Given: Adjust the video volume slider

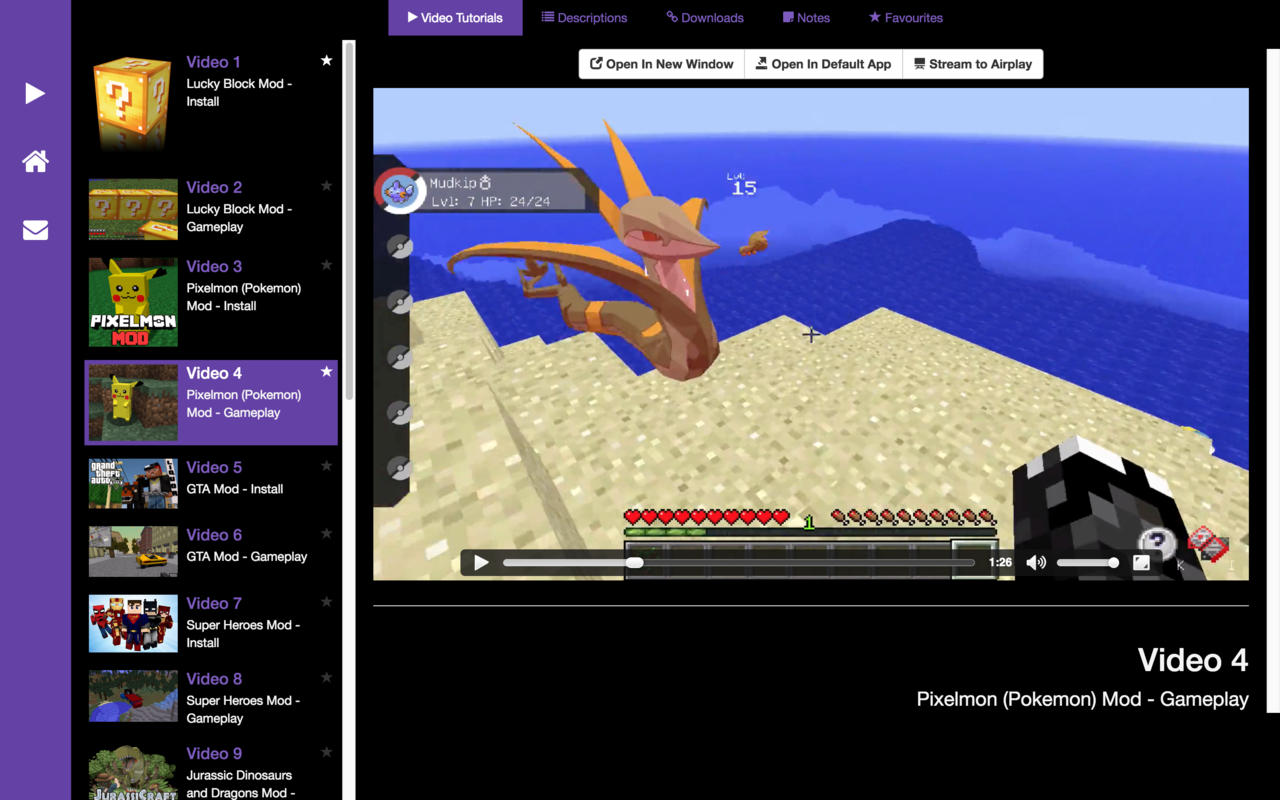Looking at the screenshot, I should [1086, 563].
